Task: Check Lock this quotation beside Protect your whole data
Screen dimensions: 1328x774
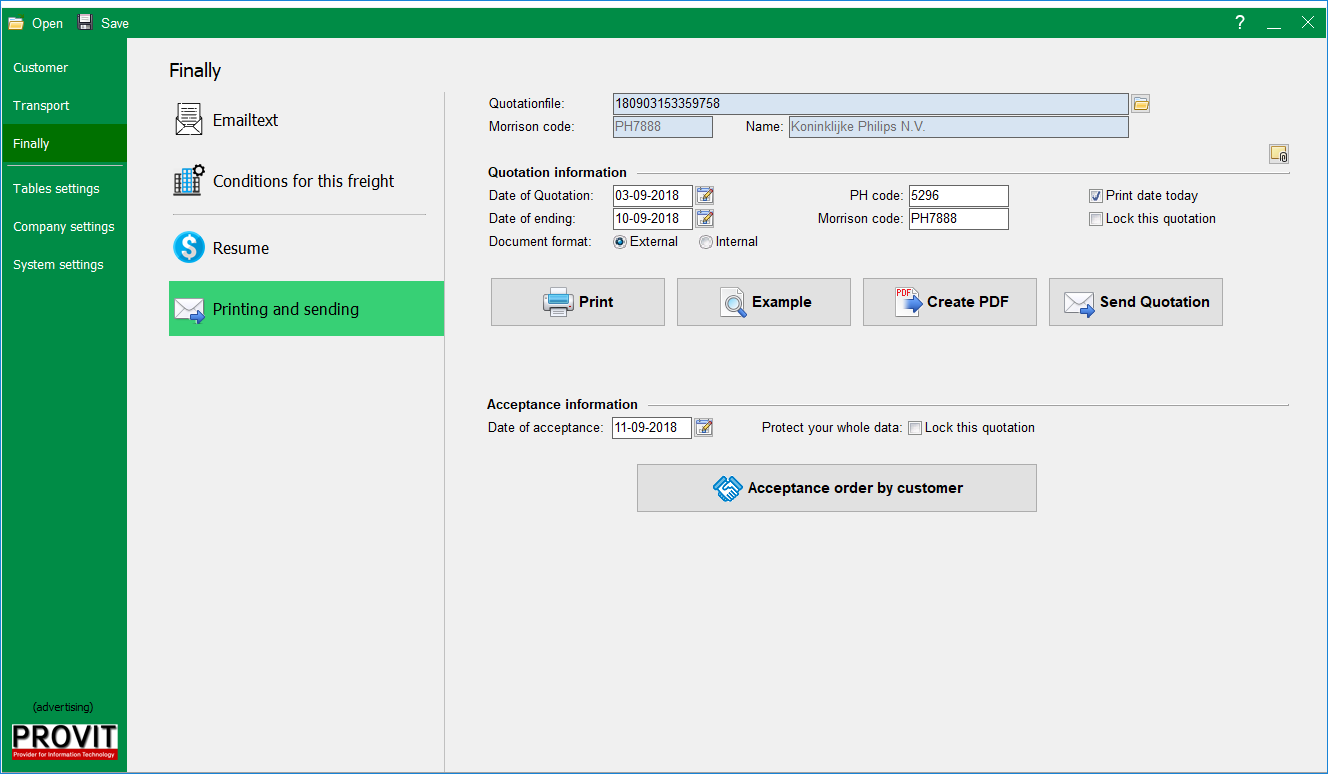Action: click(x=915, y=428)
